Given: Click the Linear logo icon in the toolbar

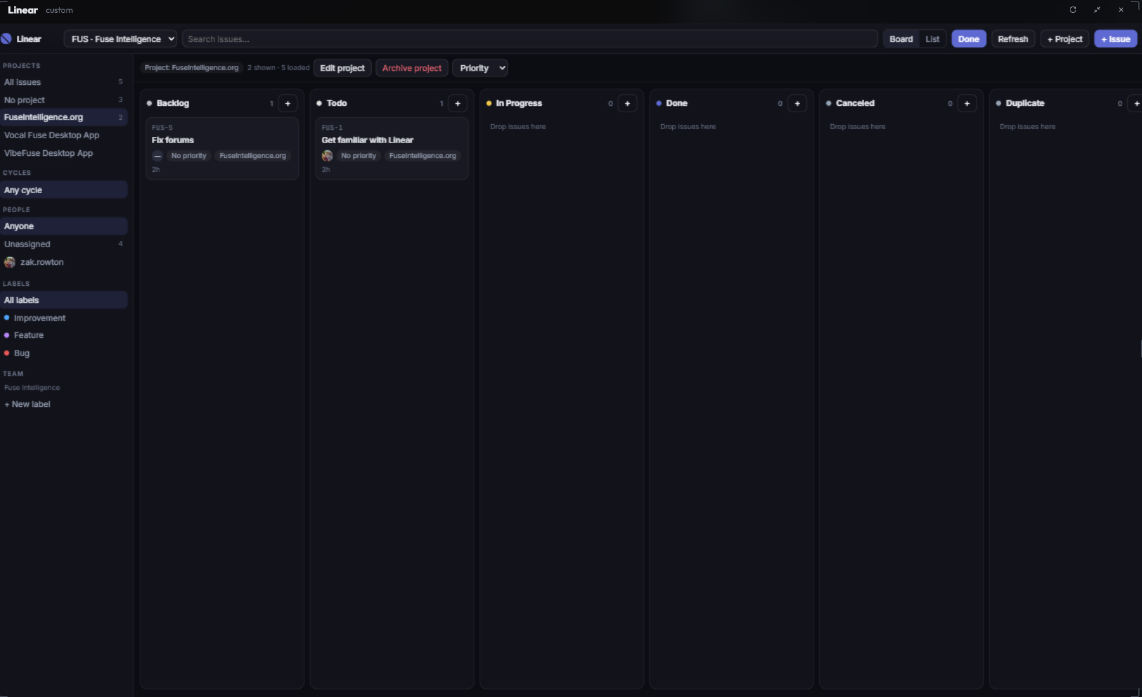Looking at the screenshot, I should coord(7,39).
